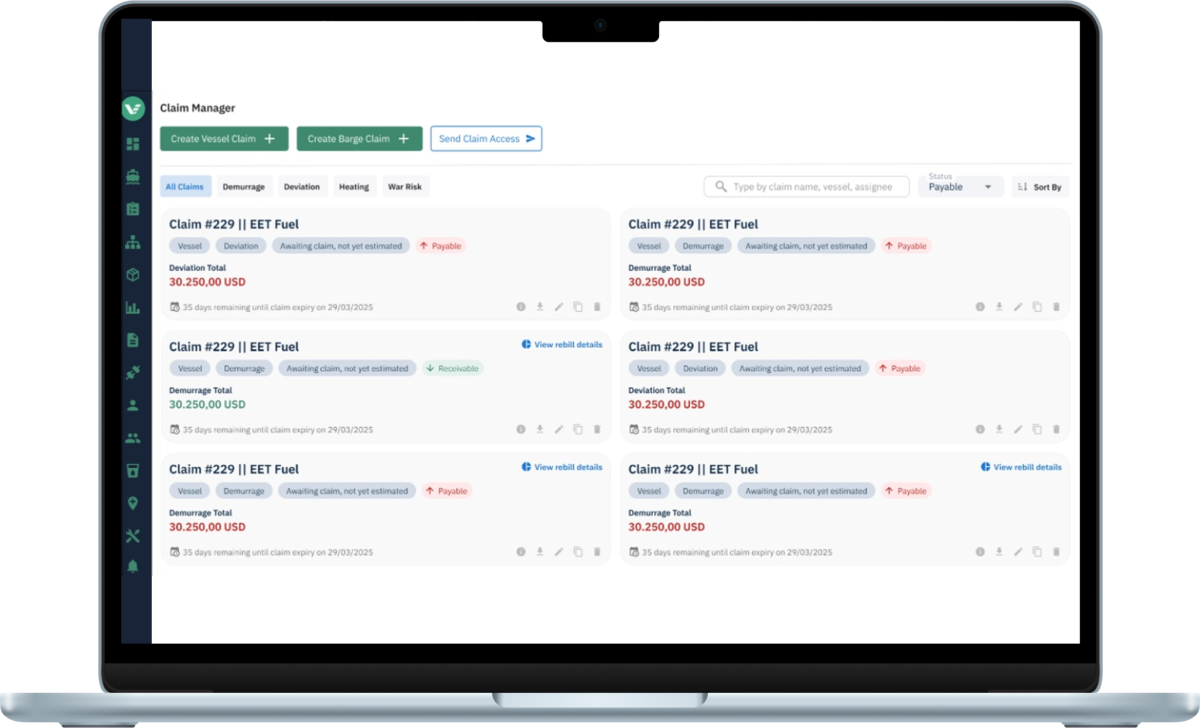Open the Sort By menu

tap(1040, 187)
